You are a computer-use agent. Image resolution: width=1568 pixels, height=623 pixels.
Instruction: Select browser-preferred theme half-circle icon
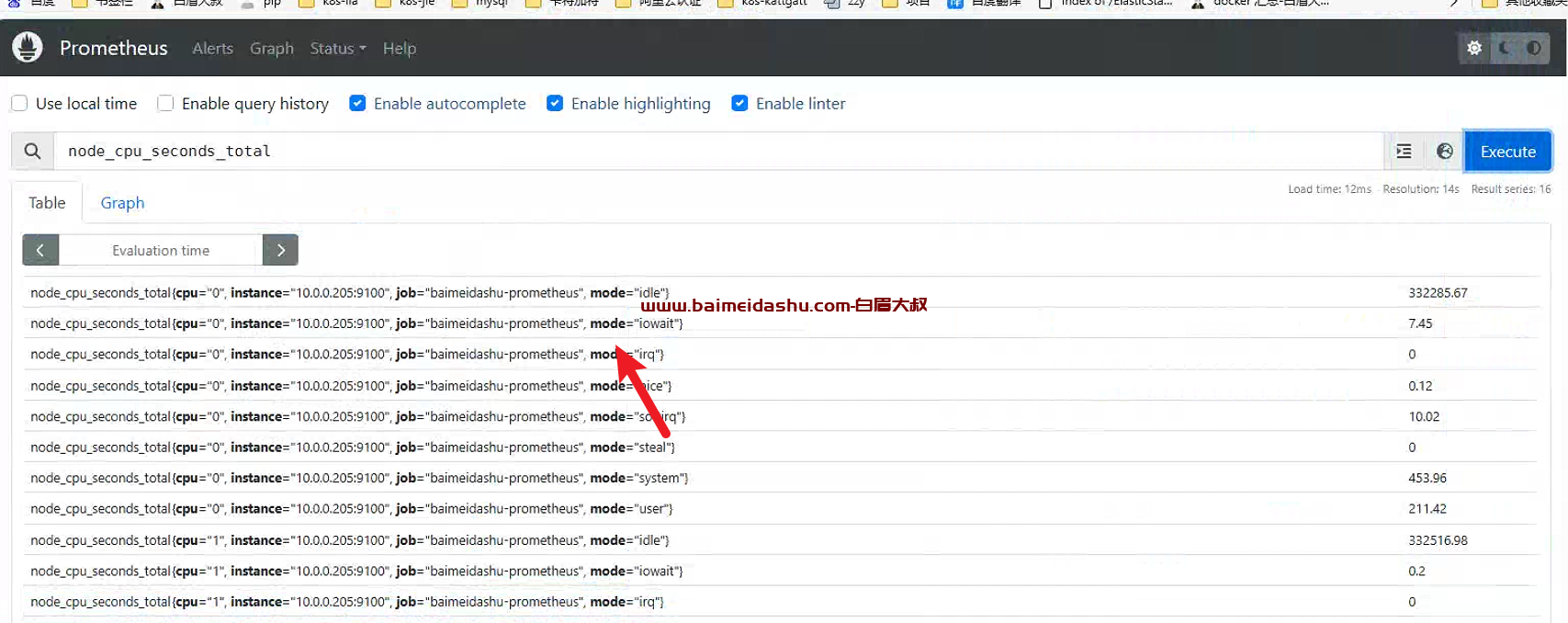pyautogui.click(x=1534, y=48)
